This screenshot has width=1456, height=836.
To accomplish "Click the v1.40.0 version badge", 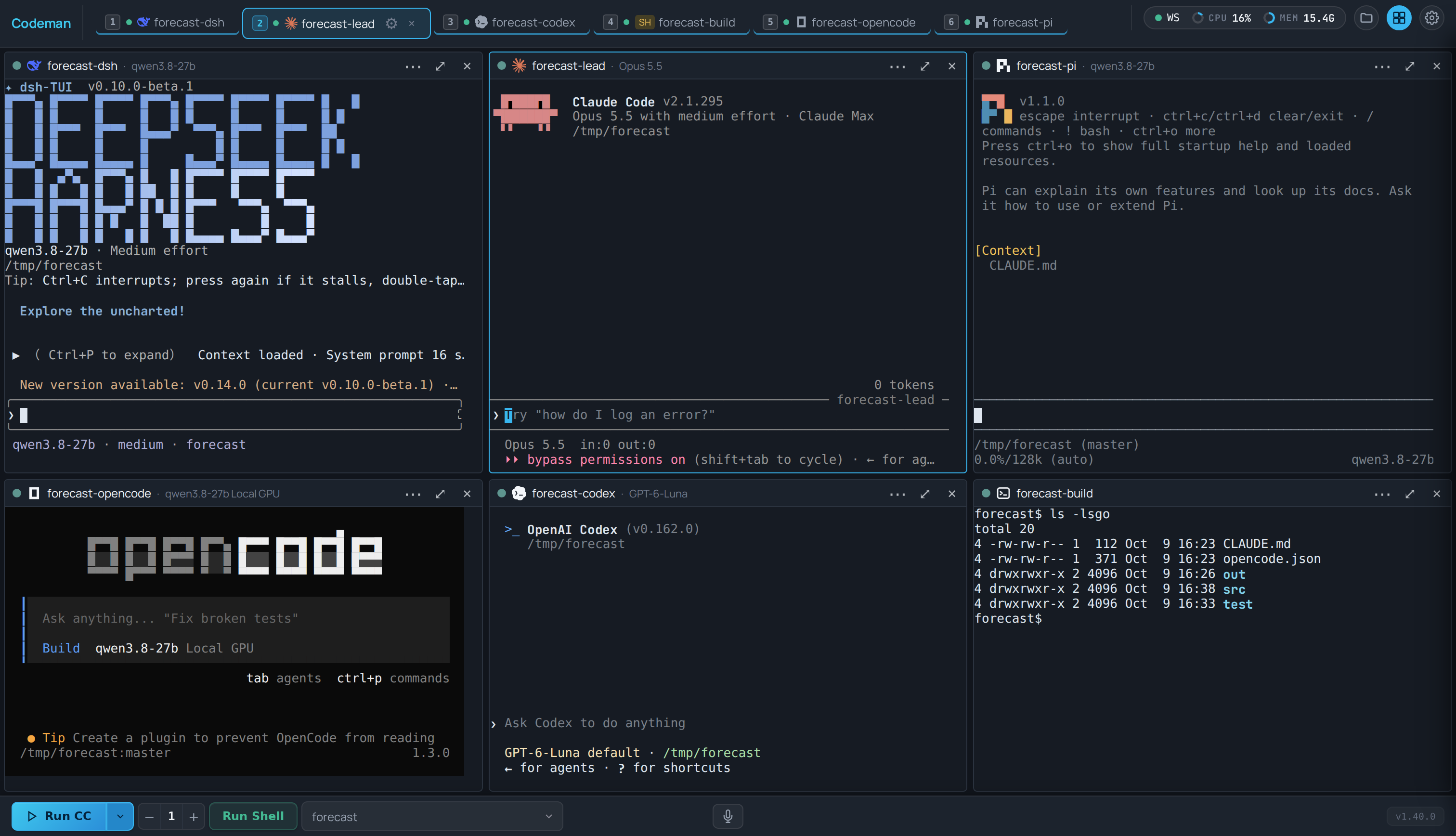I will pyautogui.click(x=1415, y=816).
